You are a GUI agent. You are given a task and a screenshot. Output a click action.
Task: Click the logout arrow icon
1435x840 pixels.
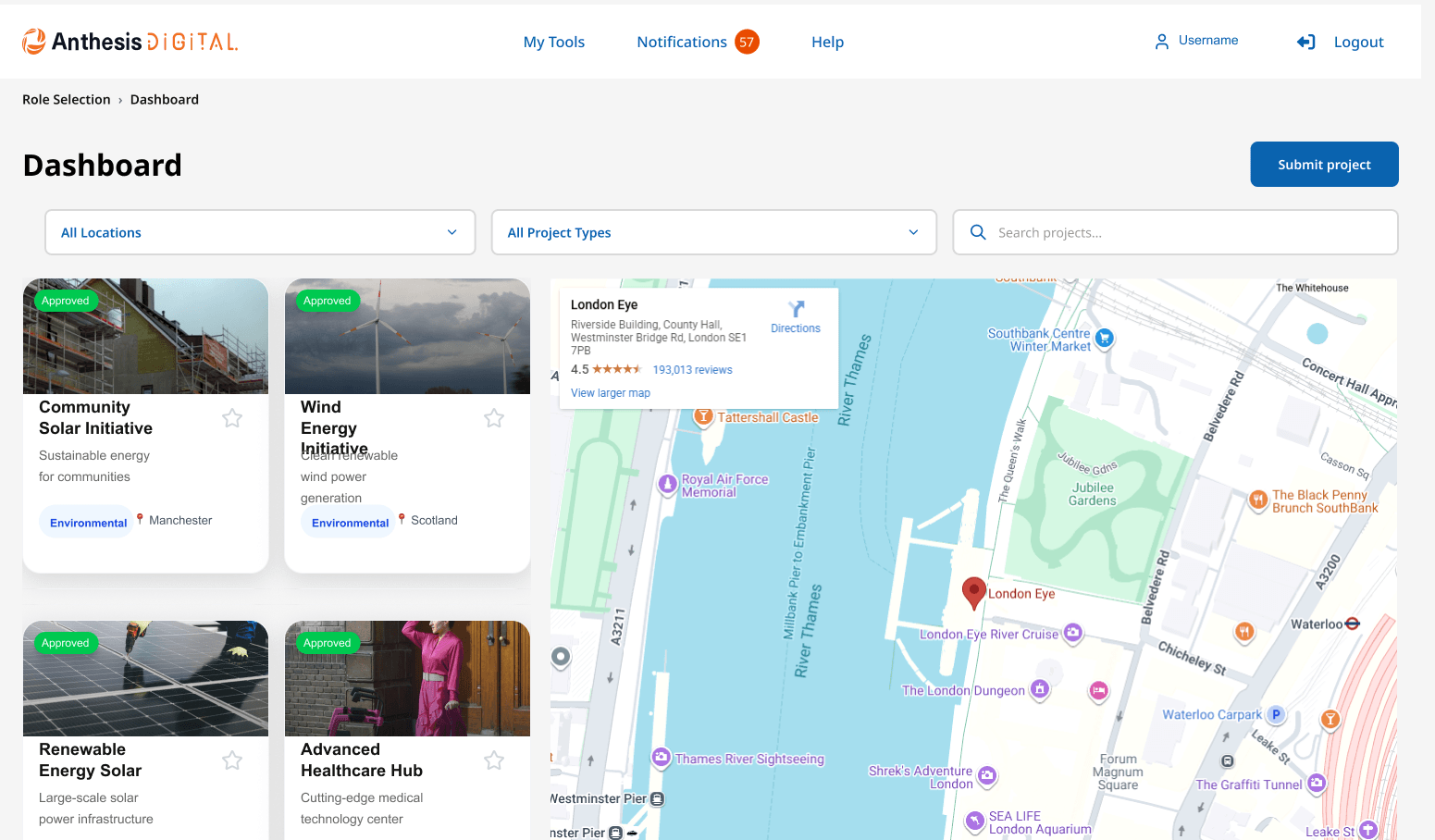tap(1305, 42)
